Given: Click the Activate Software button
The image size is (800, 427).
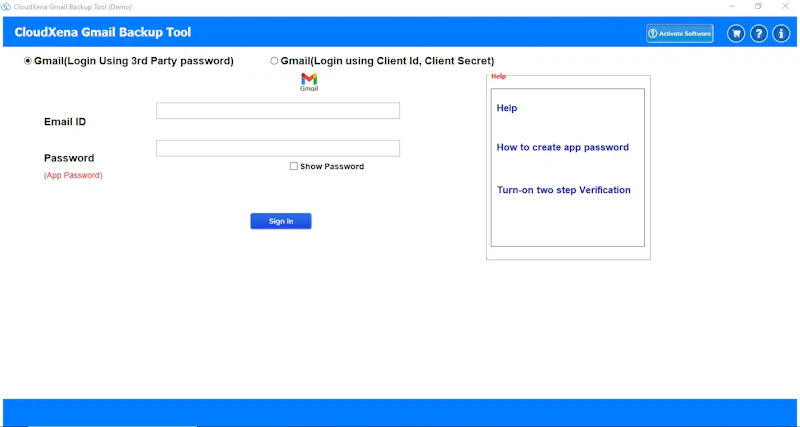Looking at the screenshot, I should click(680, 34).
